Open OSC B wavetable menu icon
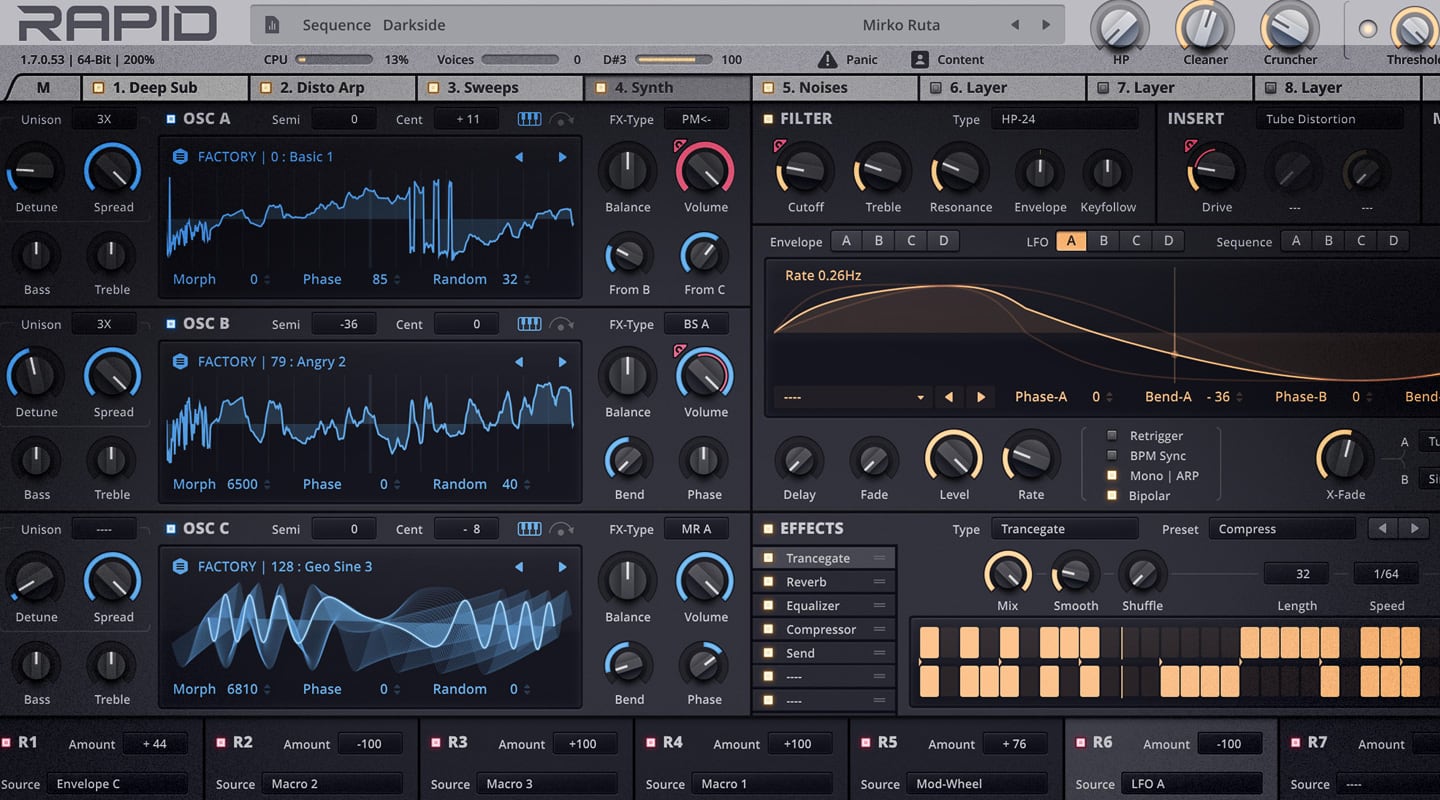This screenshot has width=1440, height=800. (180, 362)
